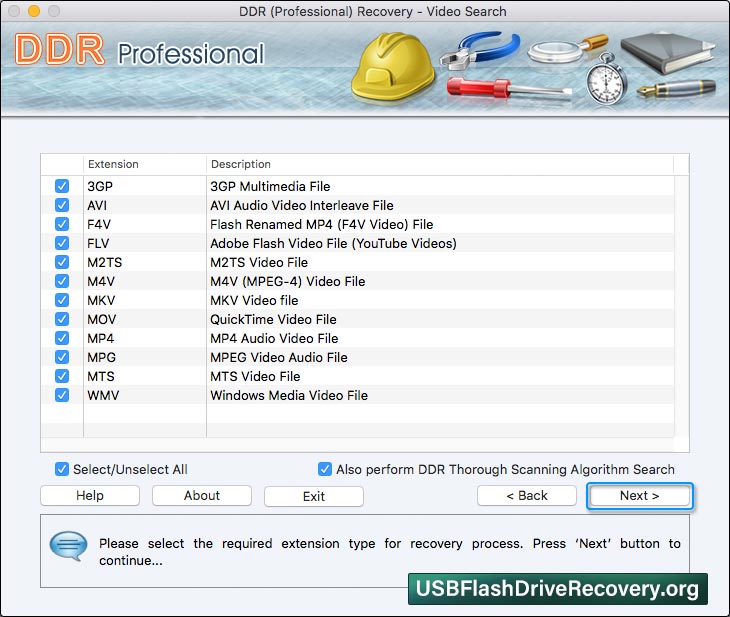Click the fountain pen icon
Viewport: 730px width, 617px height.
tap(676, 88)
